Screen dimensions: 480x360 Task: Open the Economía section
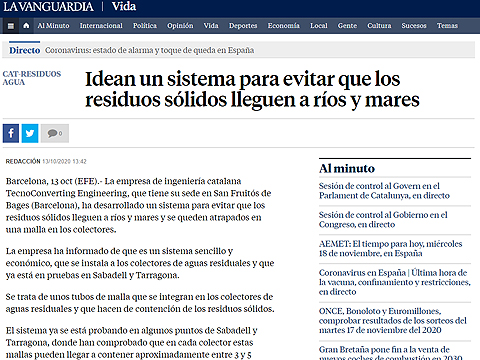click(x=284, y=26)
